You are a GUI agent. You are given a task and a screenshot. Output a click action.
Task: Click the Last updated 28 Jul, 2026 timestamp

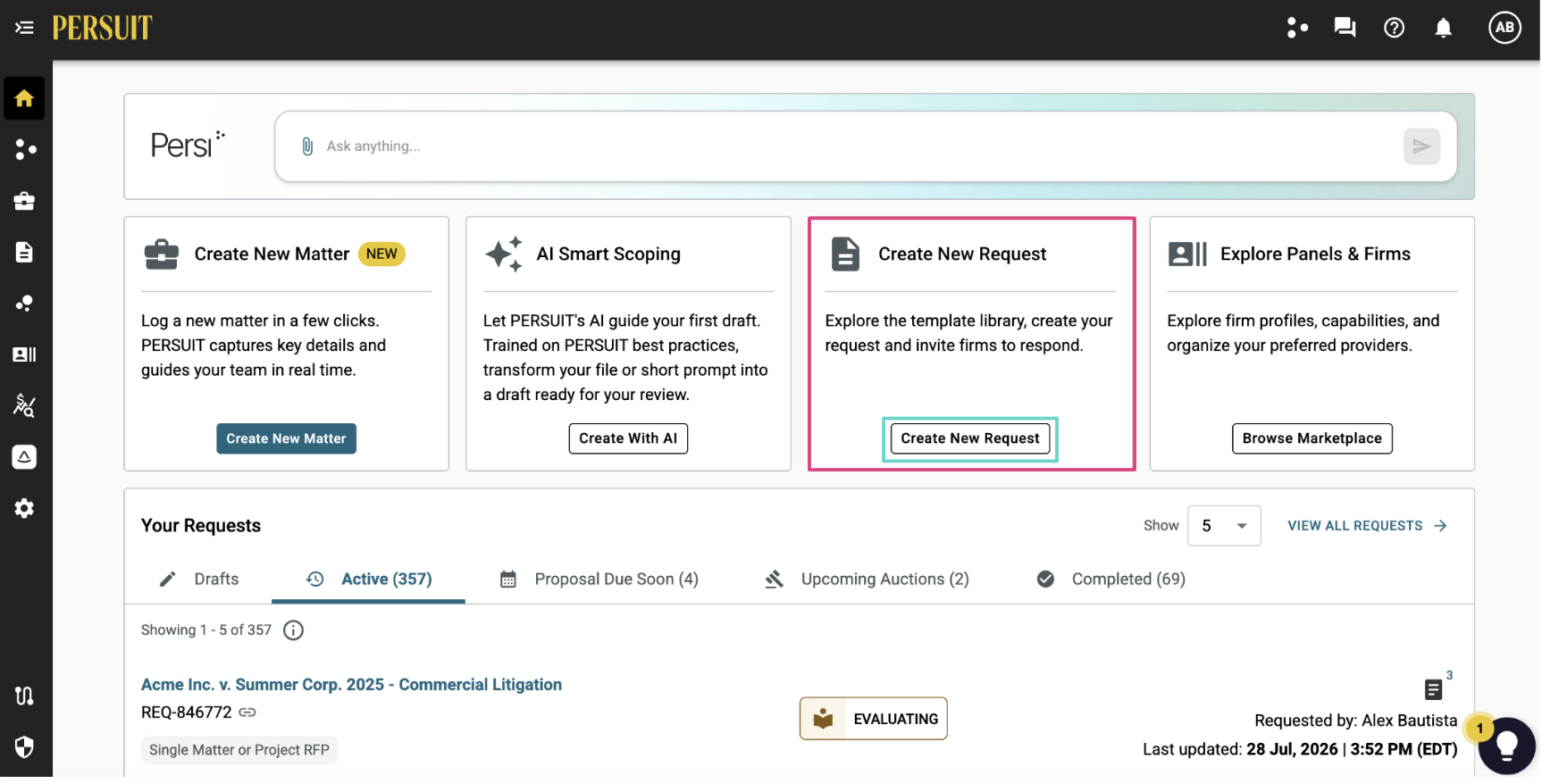[x=1300, y=749]
